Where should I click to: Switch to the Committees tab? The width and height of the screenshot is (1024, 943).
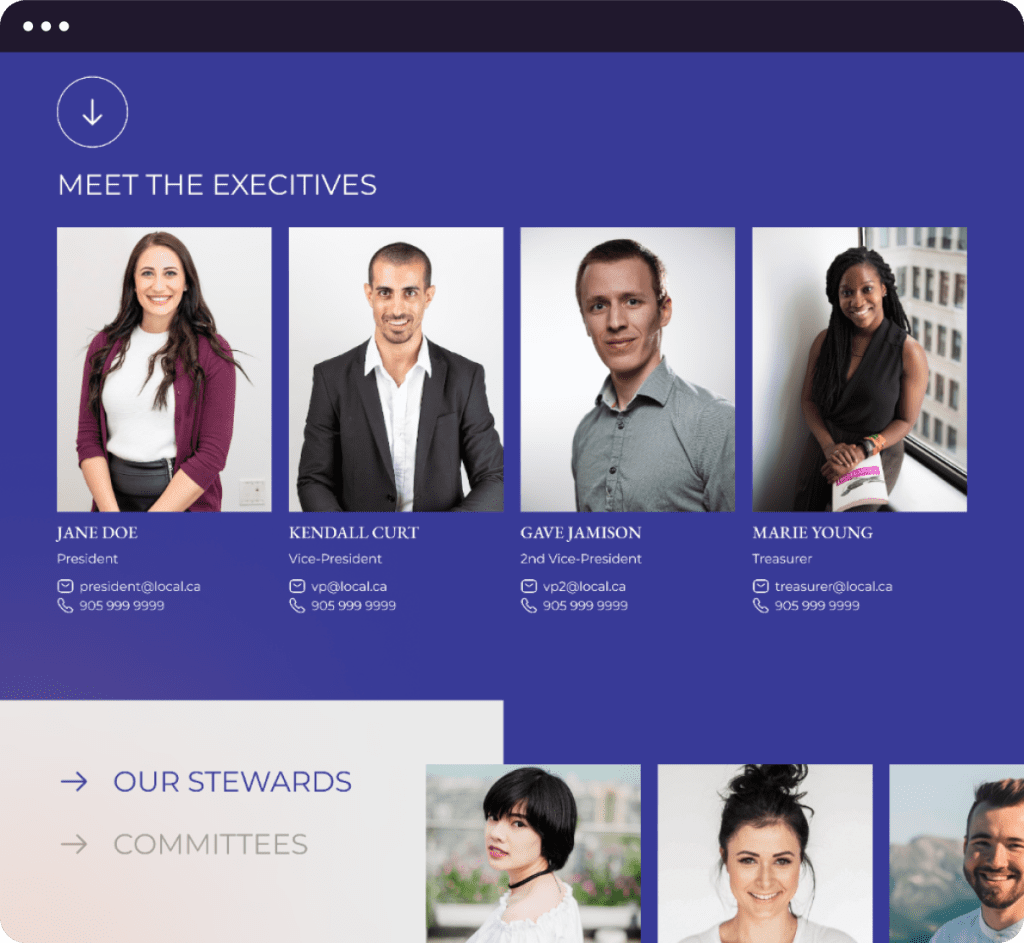(210, 844)
